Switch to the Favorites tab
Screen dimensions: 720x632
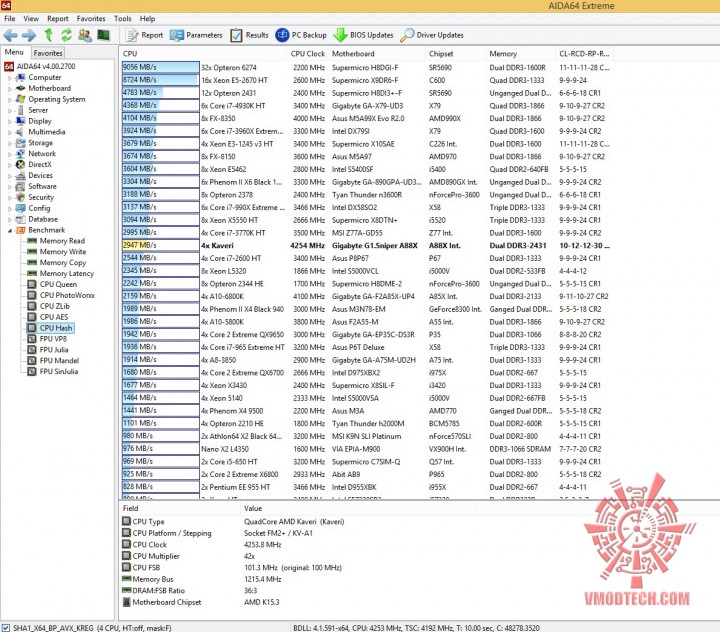click(x=48, y=53)
